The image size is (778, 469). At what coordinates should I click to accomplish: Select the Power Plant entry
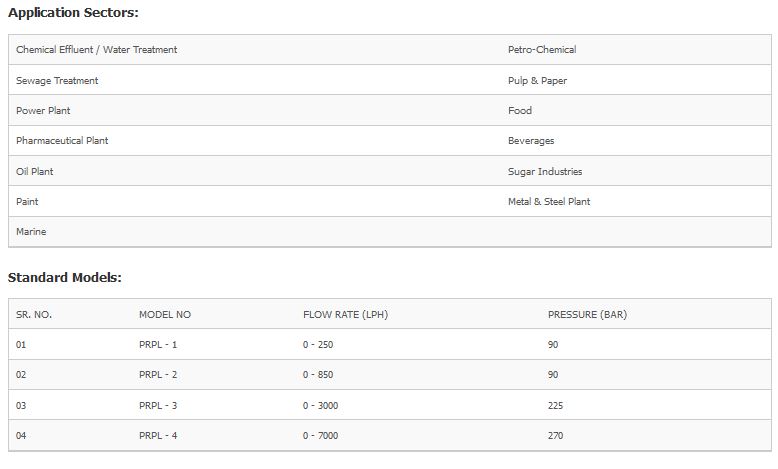click(43, 111)
